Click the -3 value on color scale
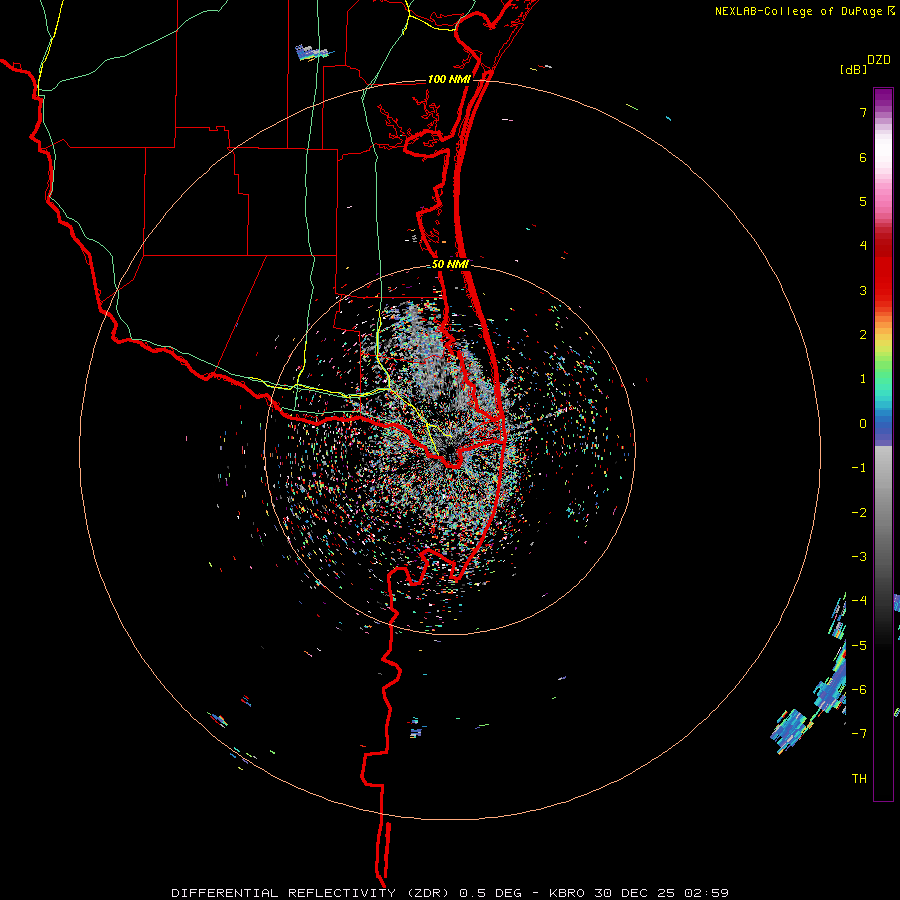This screenshot has height=900, width=900. (x=859, y=557)
